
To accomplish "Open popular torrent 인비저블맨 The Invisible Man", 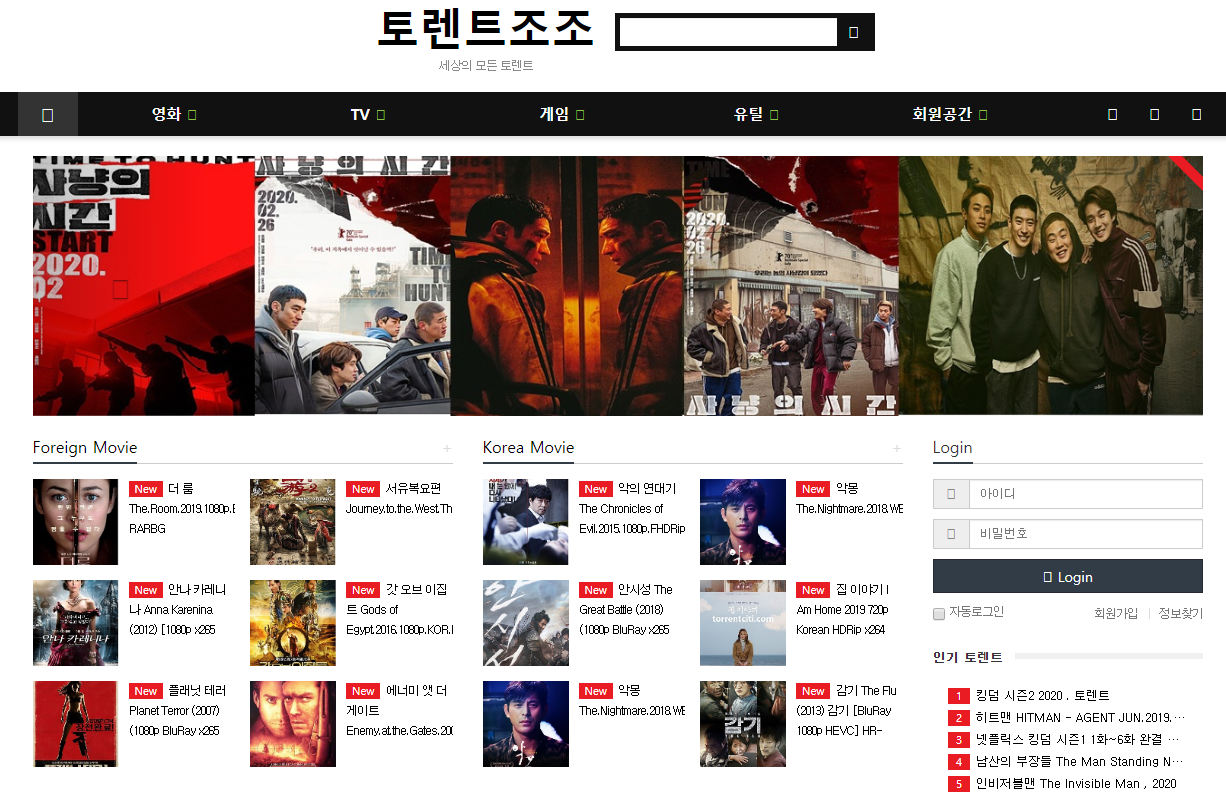I will pos(1076,784).
